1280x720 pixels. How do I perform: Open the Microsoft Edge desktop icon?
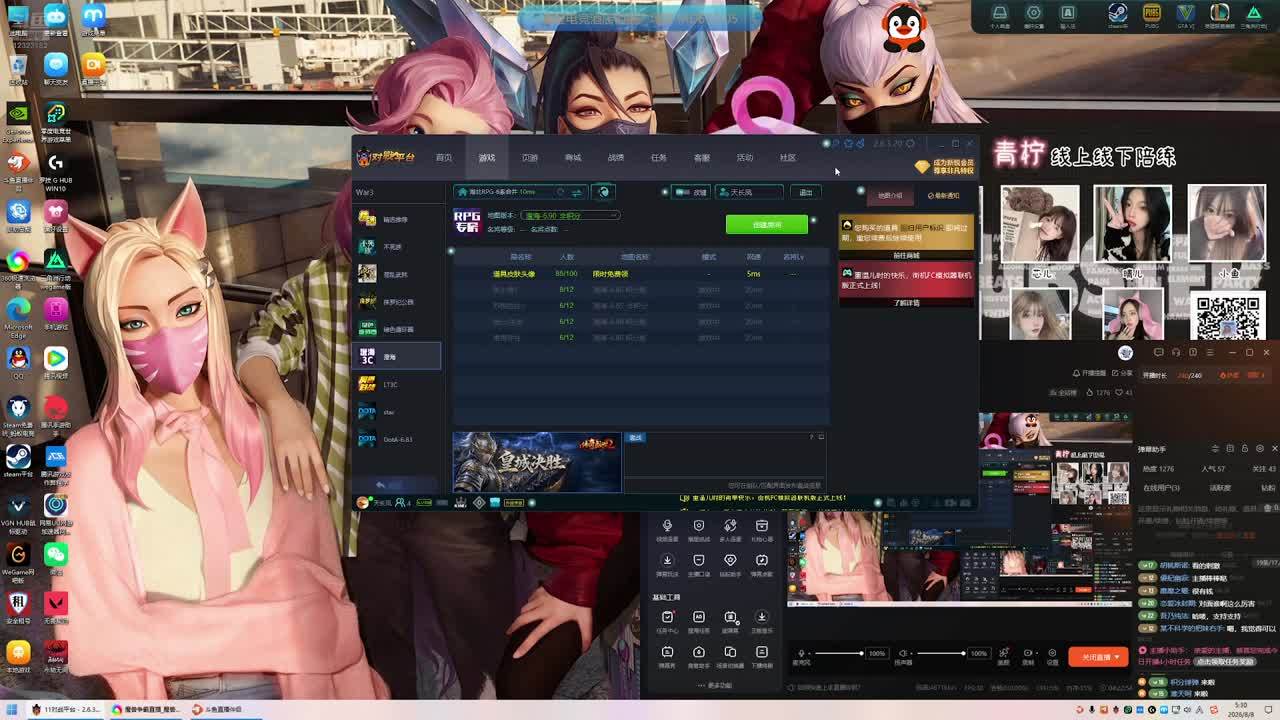pyautogui.click(x=18, y=314)
